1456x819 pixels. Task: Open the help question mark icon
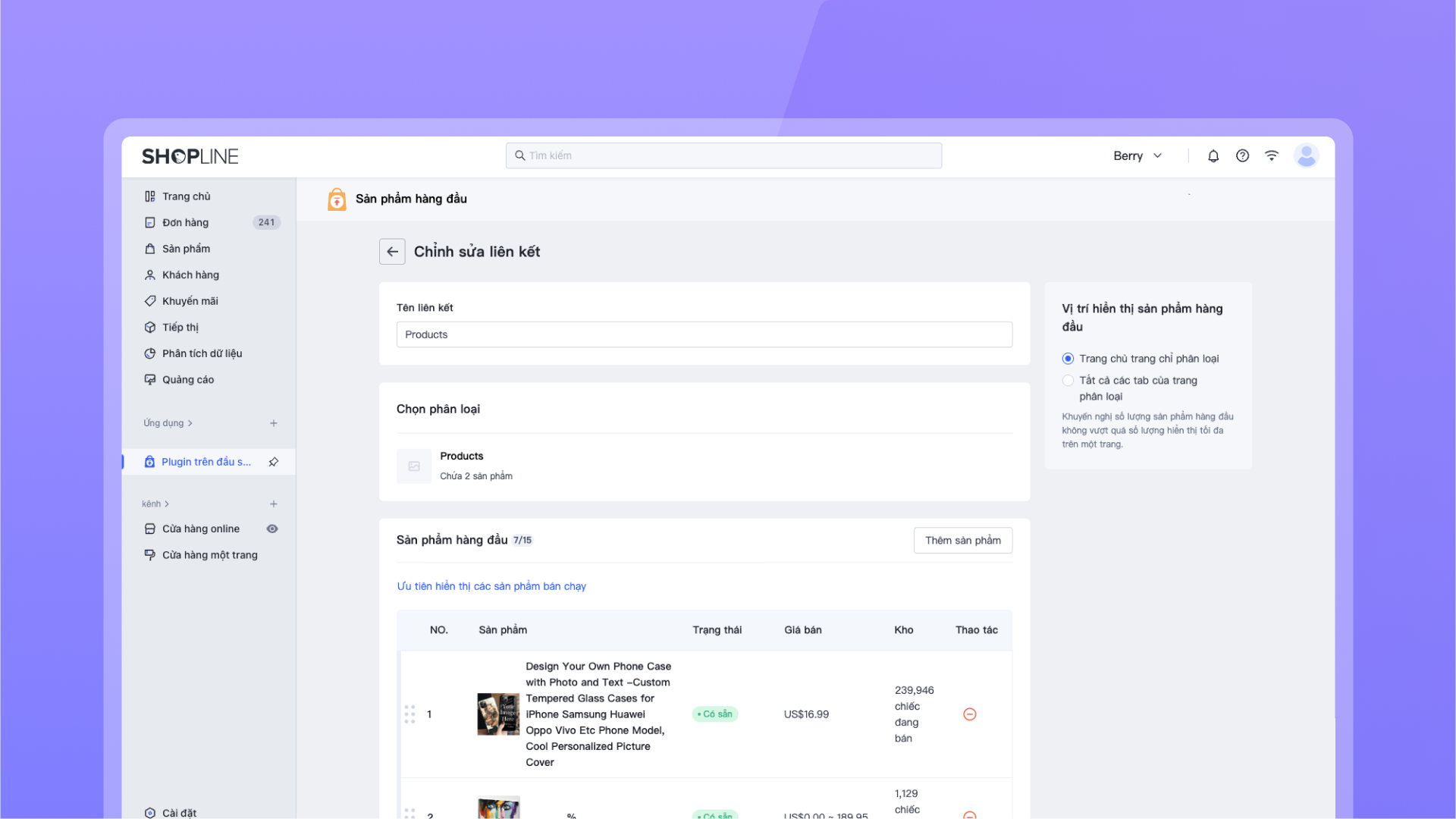pos(1242,155)
